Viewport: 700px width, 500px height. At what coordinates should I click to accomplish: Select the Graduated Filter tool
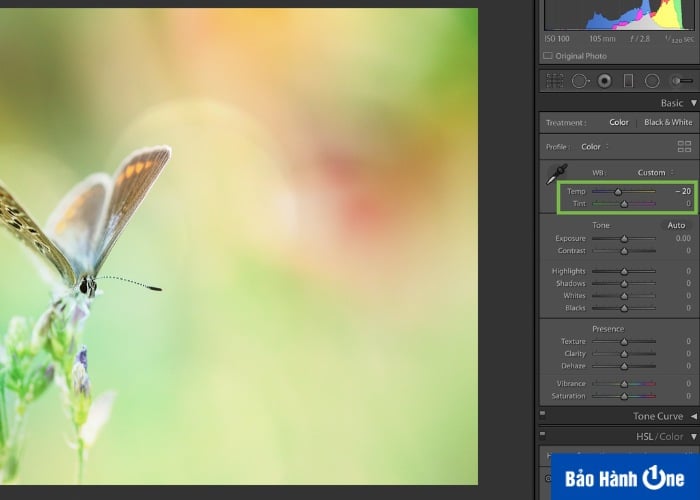(629, 81)
